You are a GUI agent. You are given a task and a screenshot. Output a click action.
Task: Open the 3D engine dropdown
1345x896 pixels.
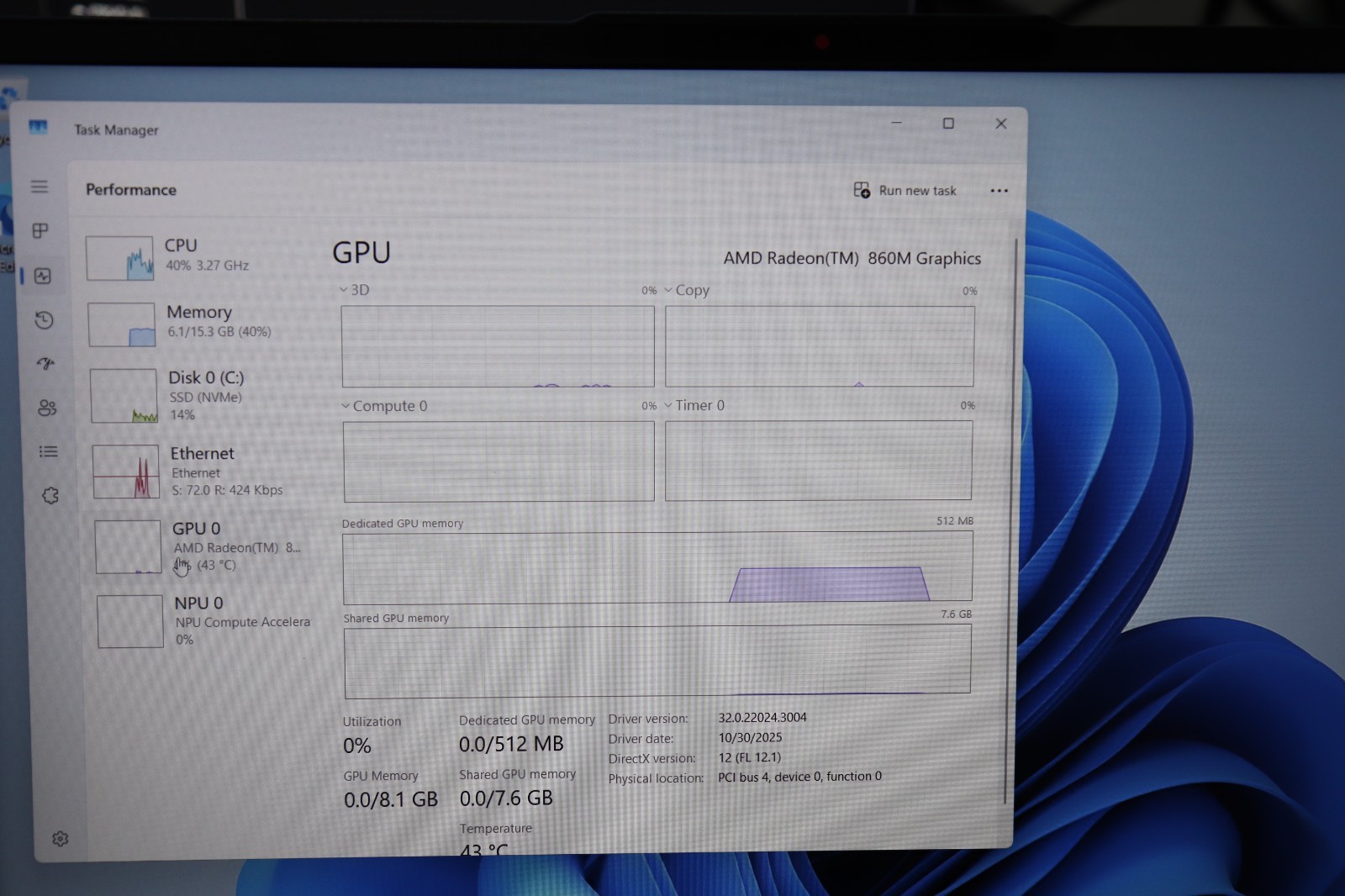point(354,290)
